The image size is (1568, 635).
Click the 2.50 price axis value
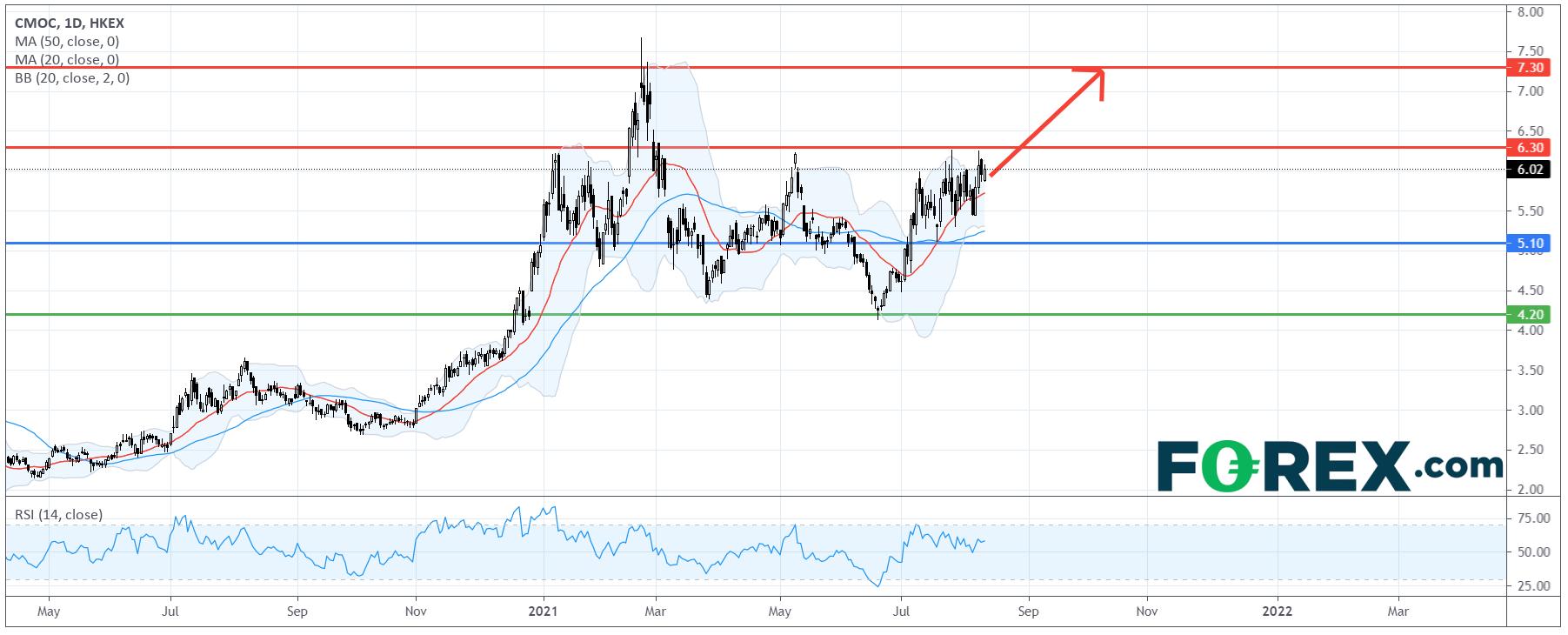[1530, 450]
